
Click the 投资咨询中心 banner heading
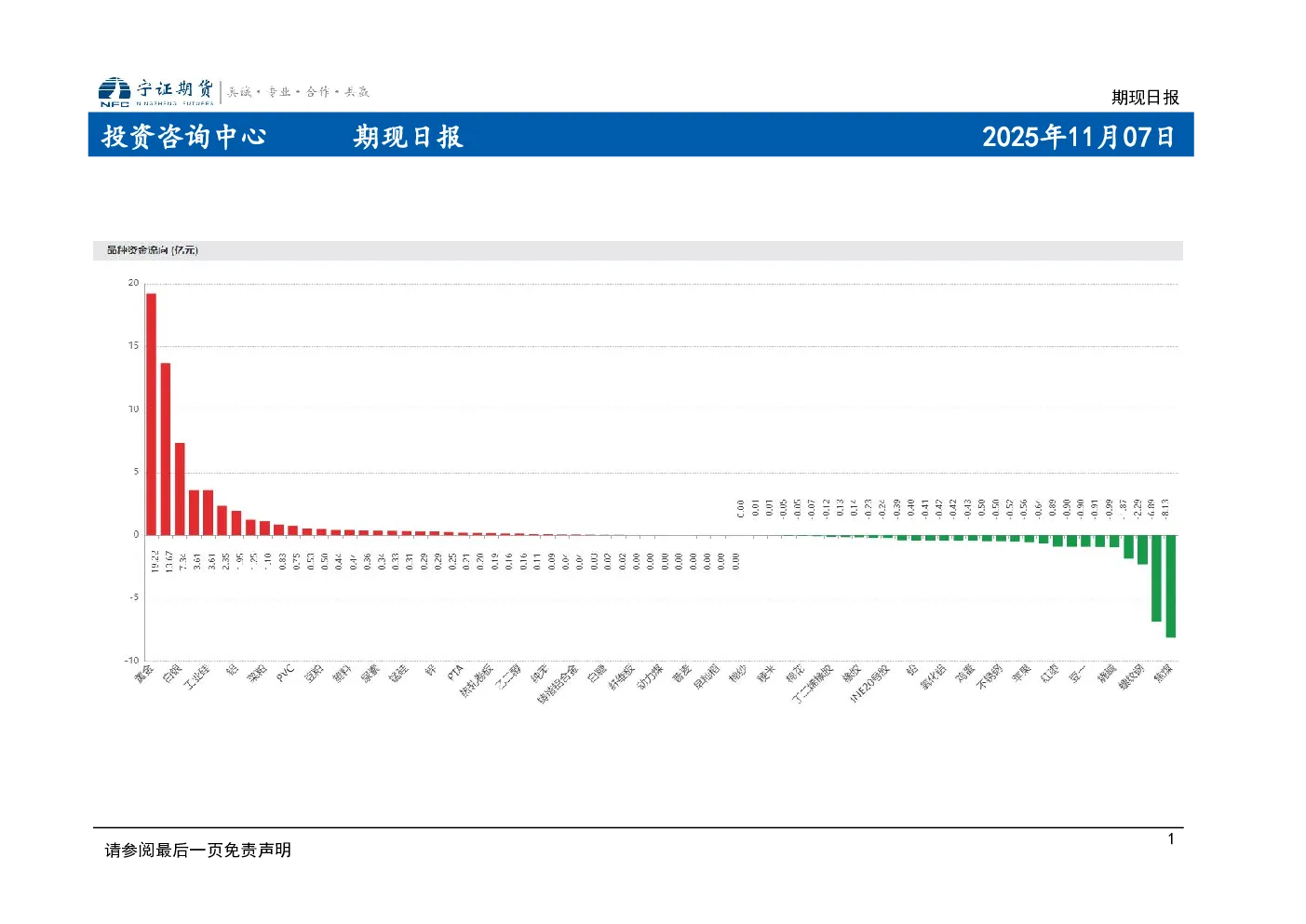pyautogui.click(x=184, y=137)
